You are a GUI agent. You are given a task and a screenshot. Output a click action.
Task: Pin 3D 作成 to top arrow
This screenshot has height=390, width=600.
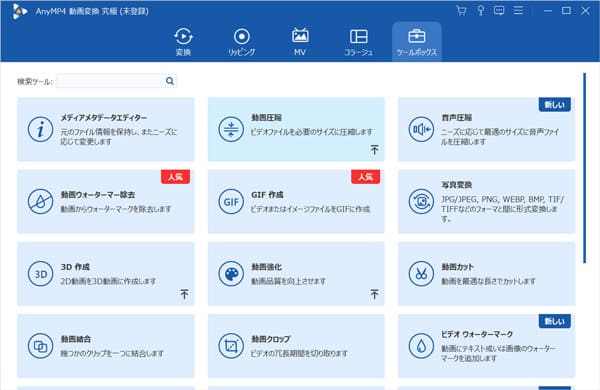click(184, 294)
